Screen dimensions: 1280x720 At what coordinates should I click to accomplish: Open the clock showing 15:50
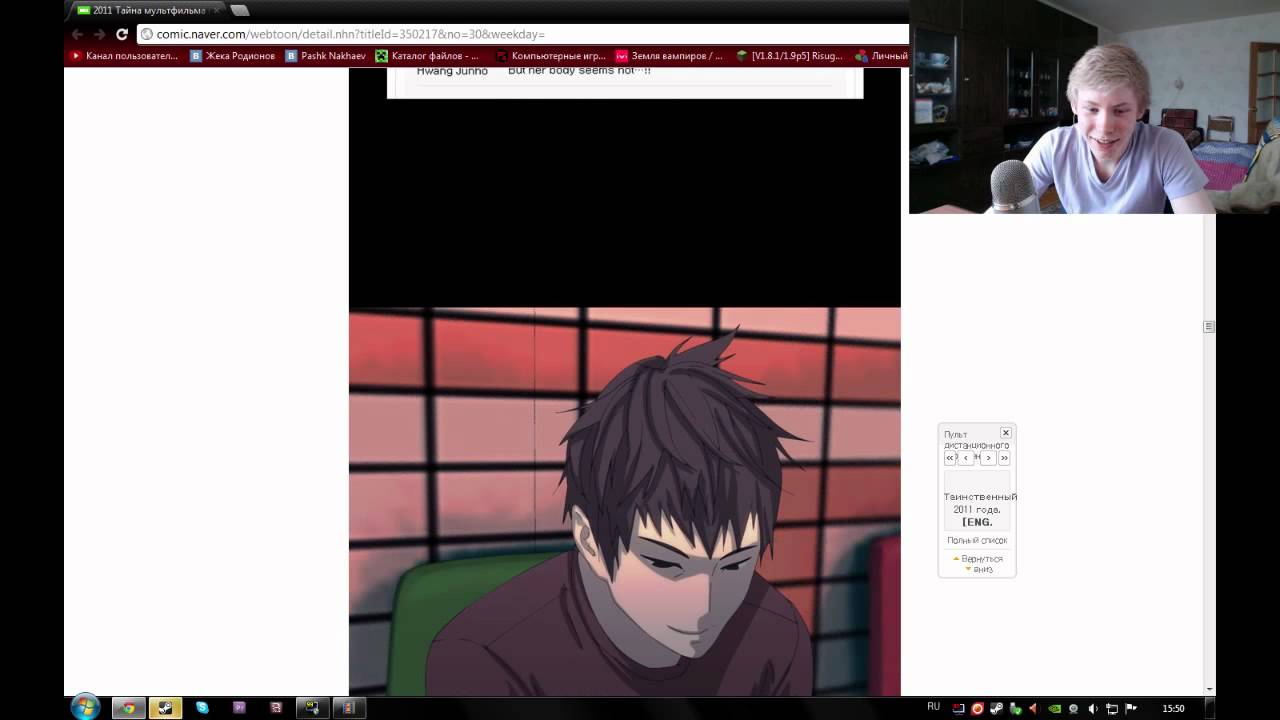point(1173,709)
